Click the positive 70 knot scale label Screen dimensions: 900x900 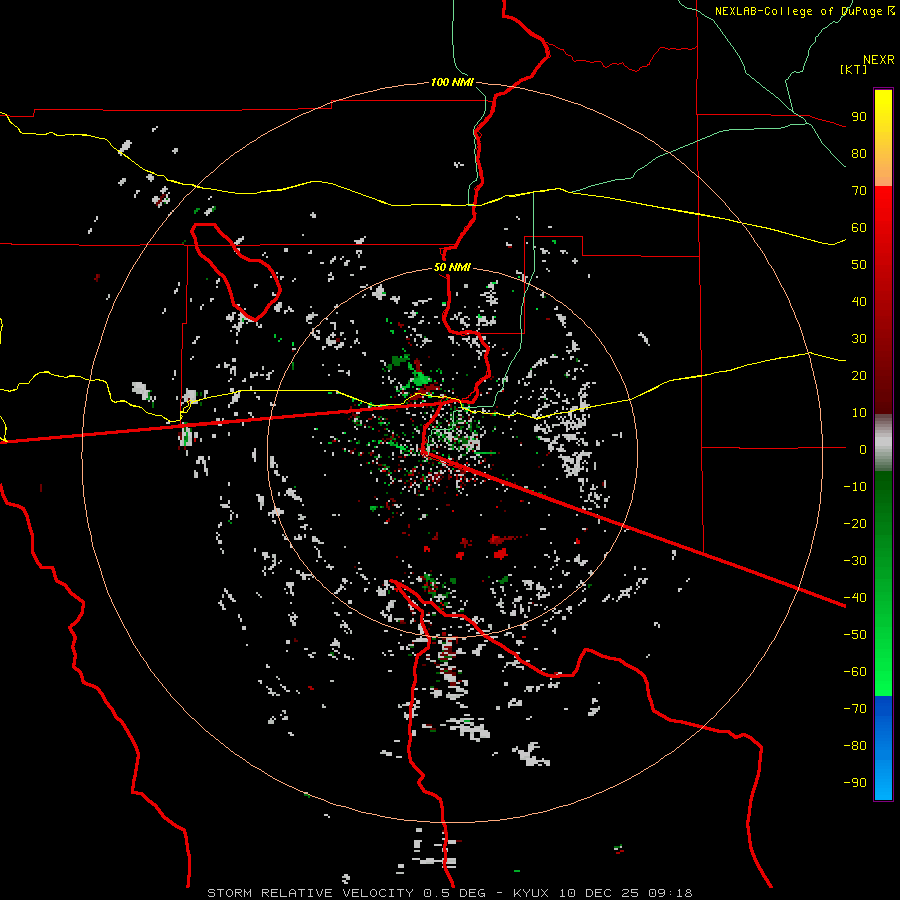(x=859, y=191)
